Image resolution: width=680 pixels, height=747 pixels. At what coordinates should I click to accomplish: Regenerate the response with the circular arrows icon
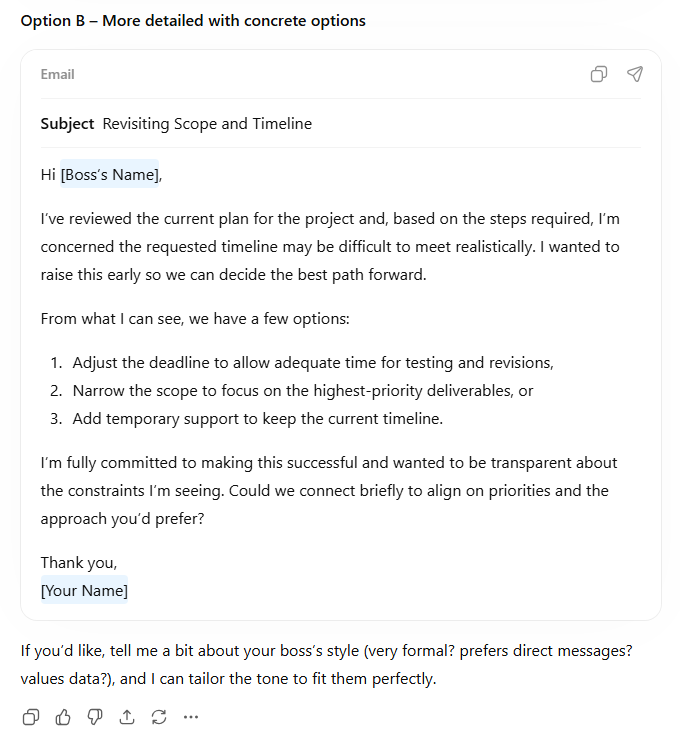click(159, 716)
